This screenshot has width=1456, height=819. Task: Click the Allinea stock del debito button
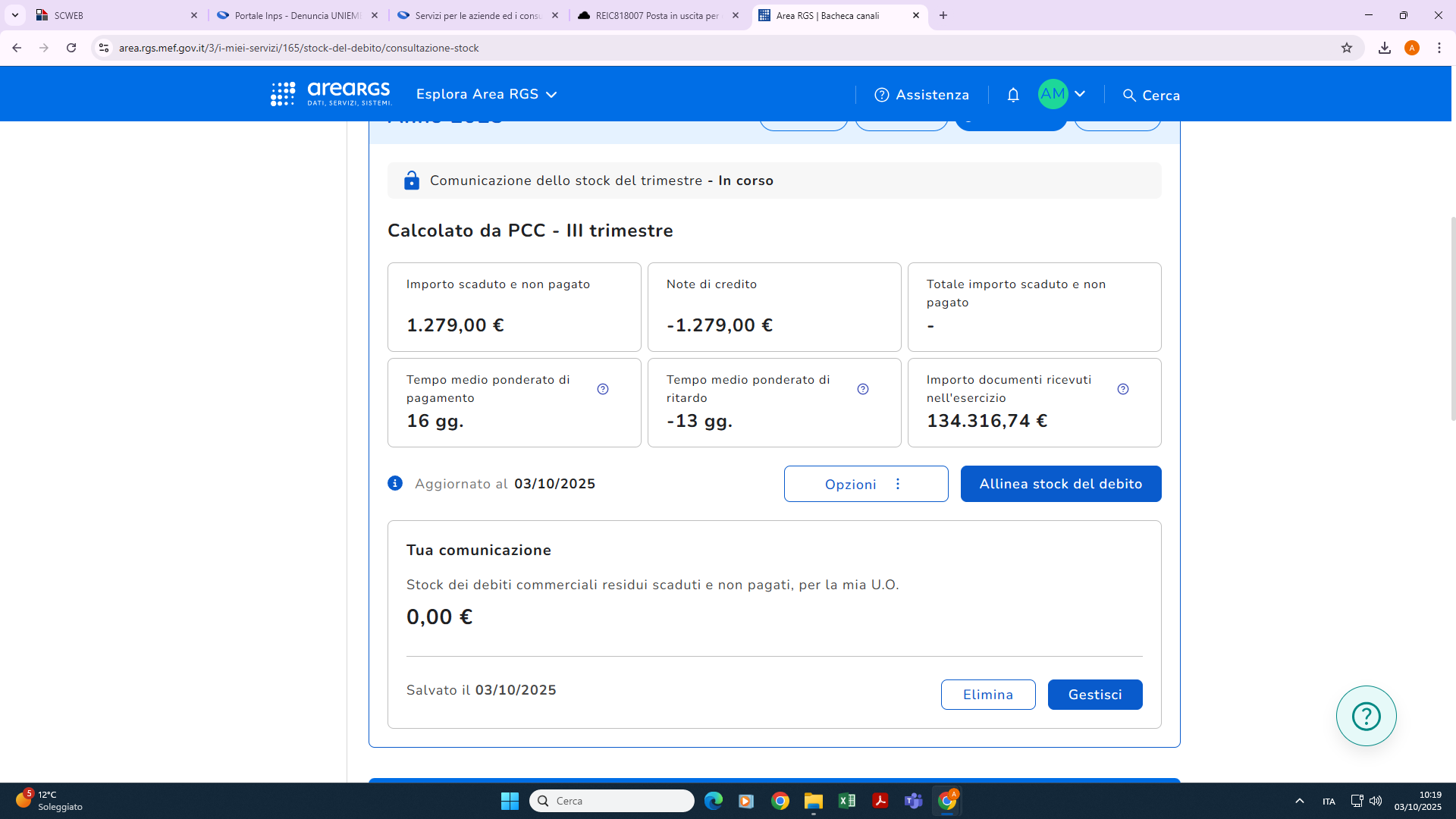pos(1060,484)
